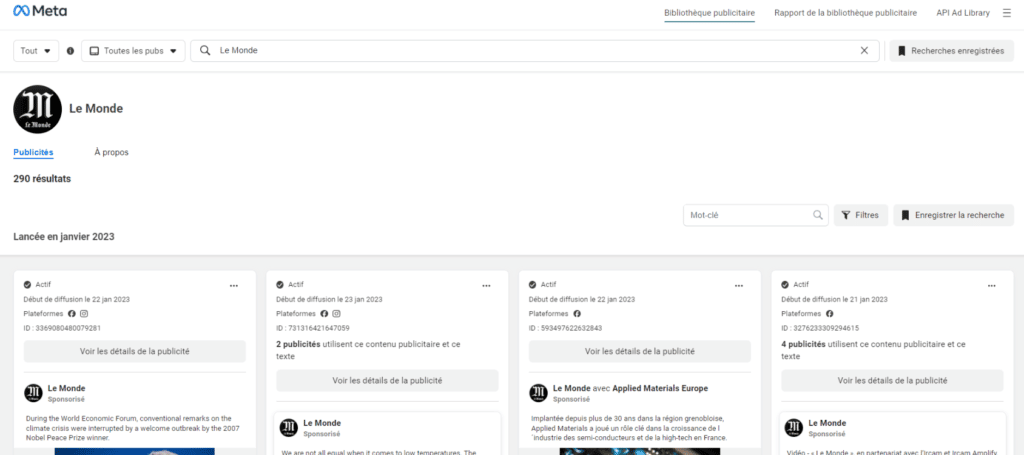Click 2 publicités utilisent ce contenu text
This screenshot has height=455, width=1024.
click(368, 350)
